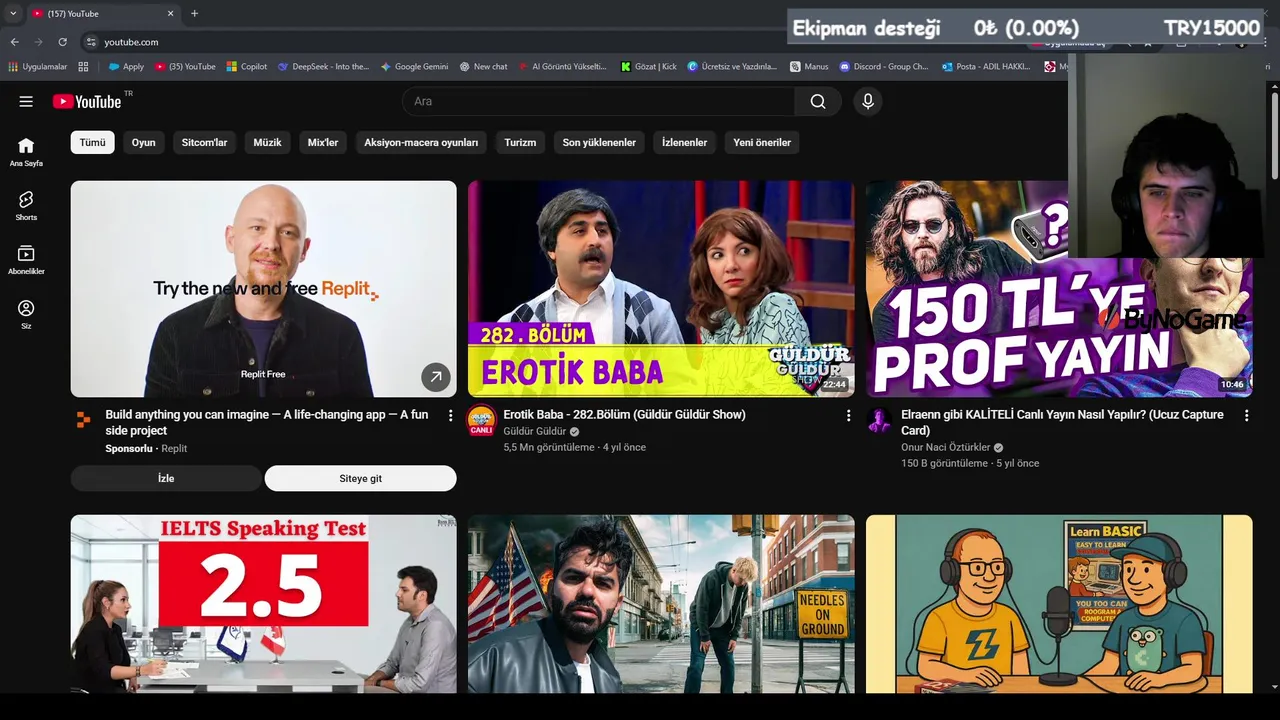Open the Gözat | Kick bookmark

coord(648,66)
